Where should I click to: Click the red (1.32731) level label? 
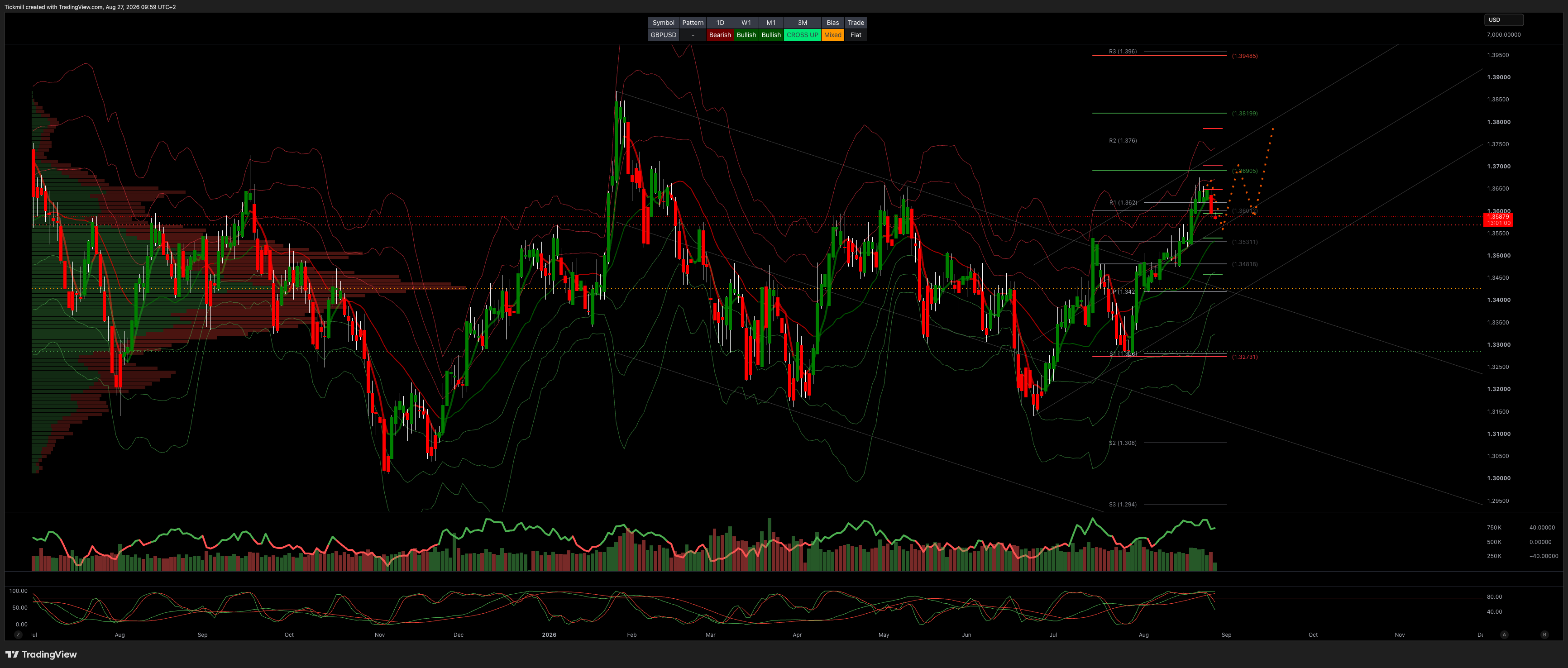1245,357
